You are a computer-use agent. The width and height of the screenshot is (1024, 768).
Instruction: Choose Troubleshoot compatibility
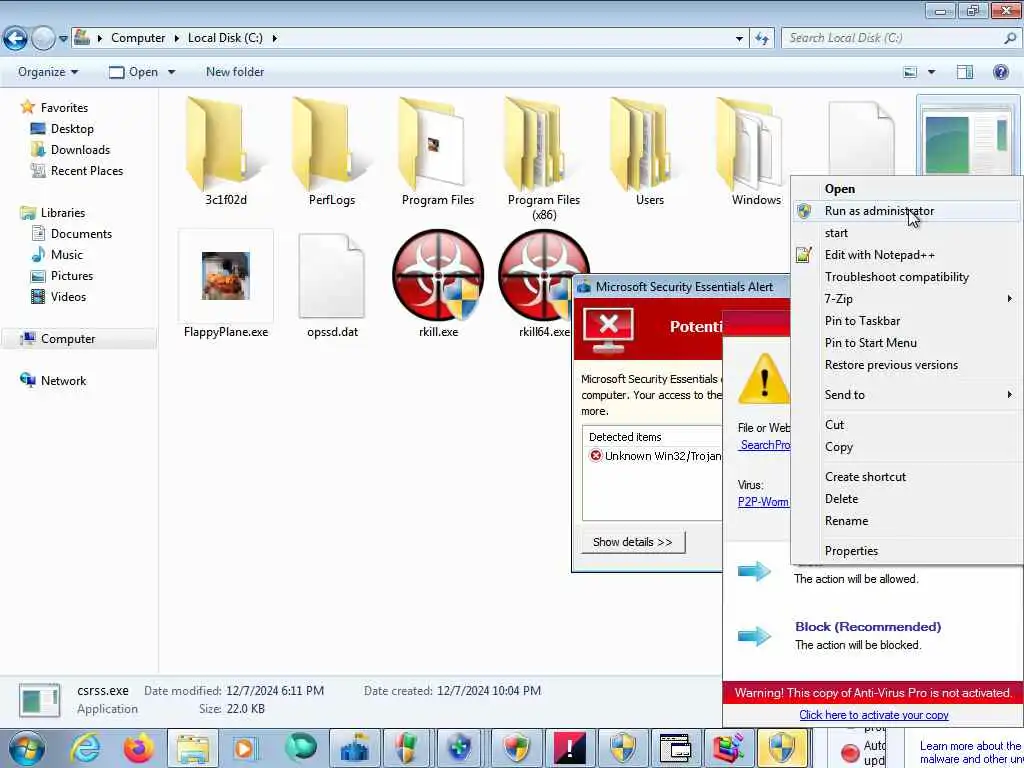pos(906,277)
